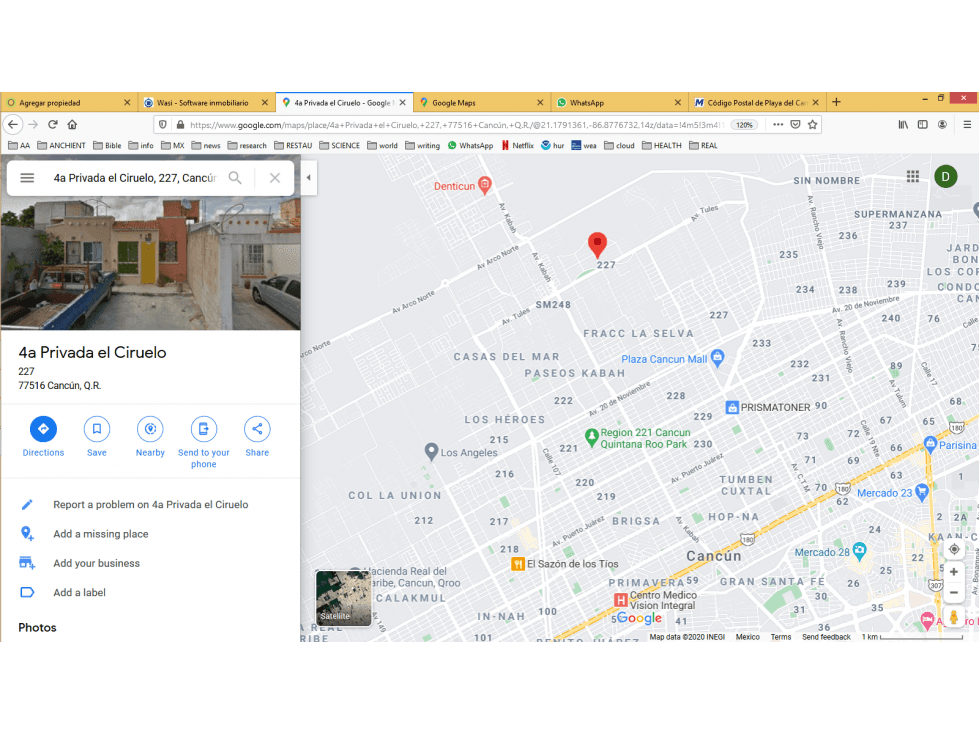
Task: Open the Google account avatar D
Action: (x=945, y=177)
